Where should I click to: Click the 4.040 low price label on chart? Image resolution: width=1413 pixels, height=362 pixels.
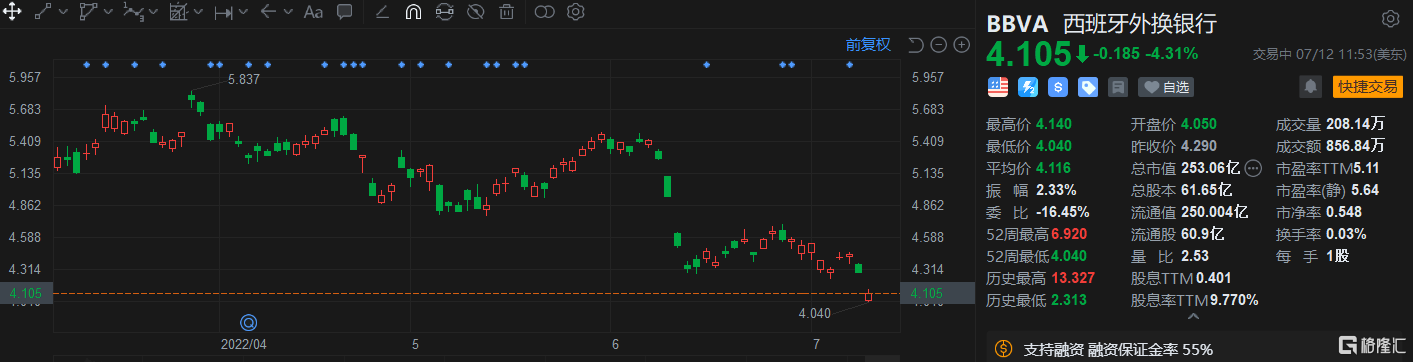pos(815,313)
